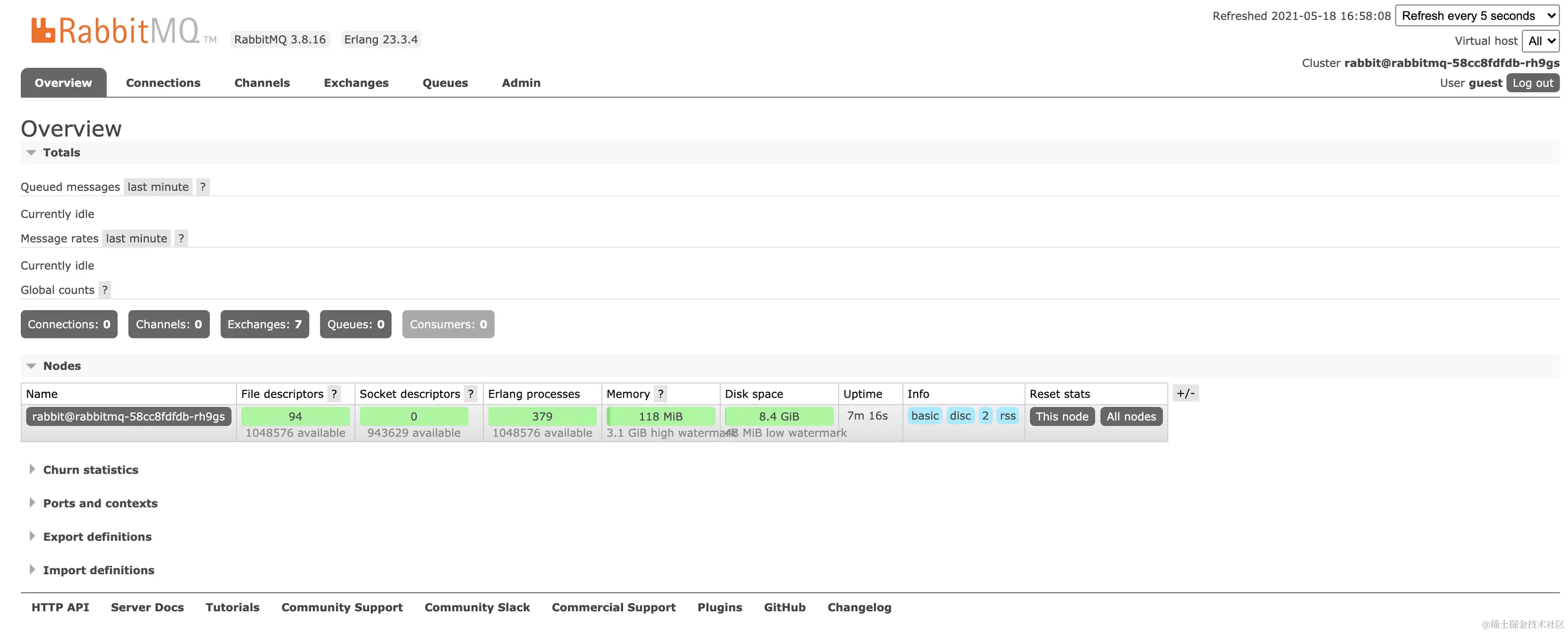Open Socket descriptors help question mark

pos(470,394)
